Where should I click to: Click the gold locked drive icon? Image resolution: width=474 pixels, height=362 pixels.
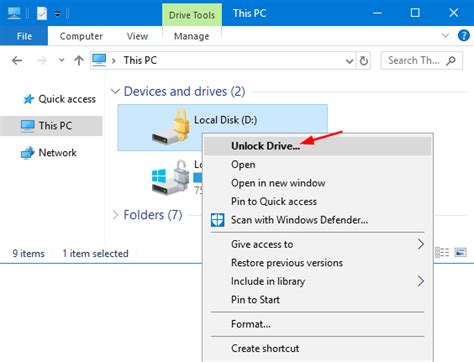(x=171, y=126)
